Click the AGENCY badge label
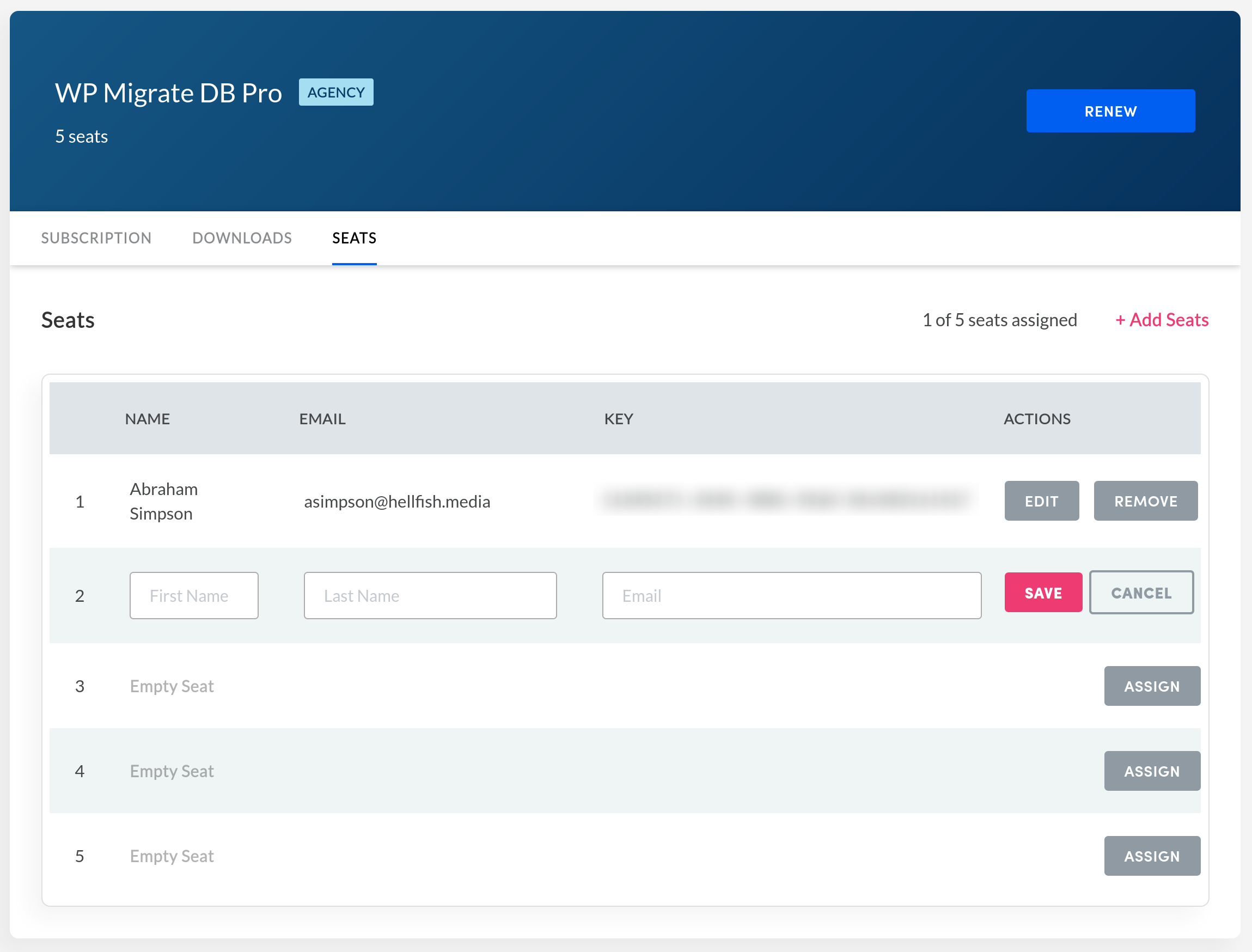The height and width of the screenshot is (952, 1252). (337, 92)
